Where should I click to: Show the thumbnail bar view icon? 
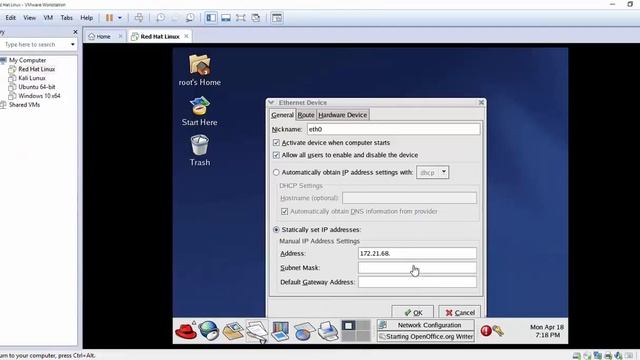[226, 18]
